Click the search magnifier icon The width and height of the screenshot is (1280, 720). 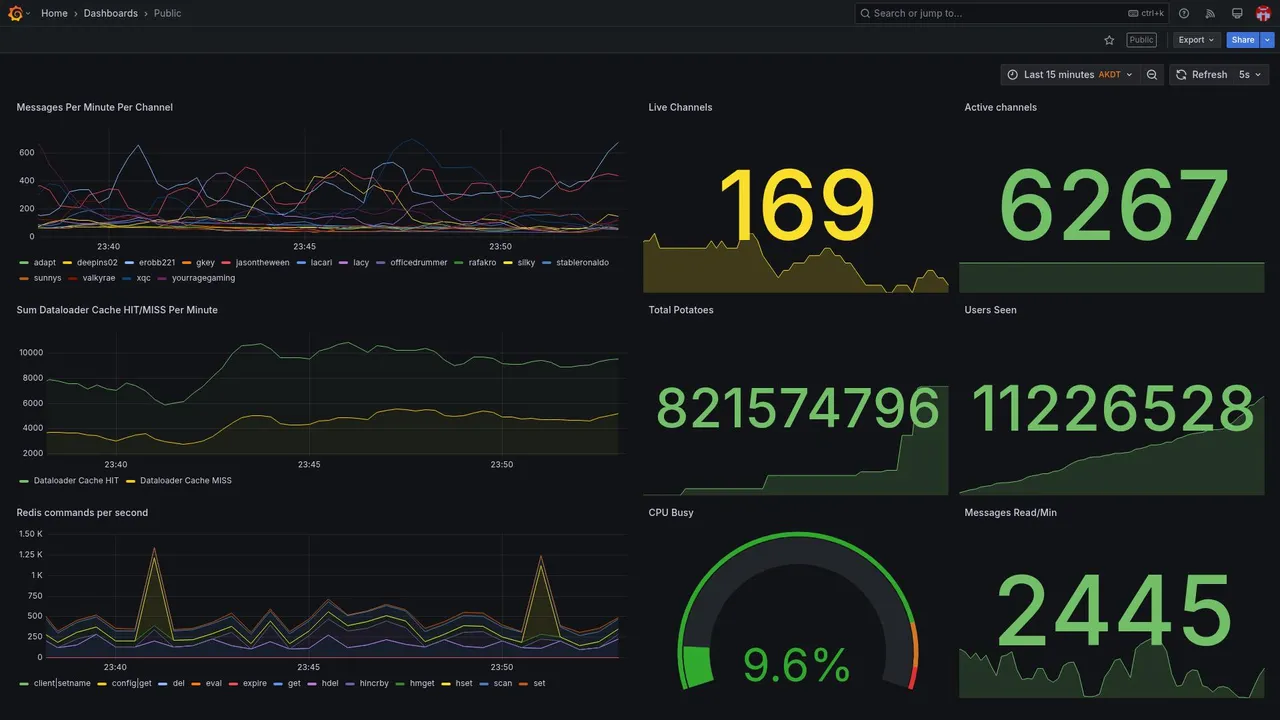865,13
